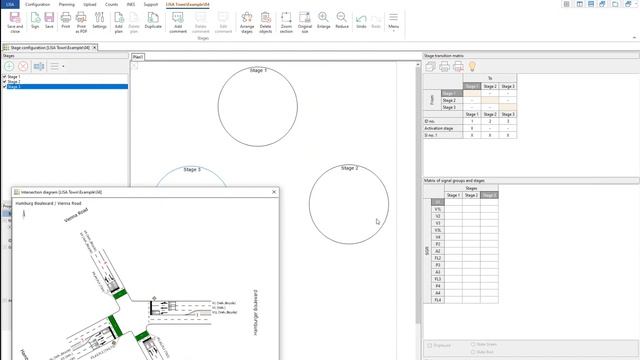
Task: Click From row Stage 3 in transition matrix
Action: point(452,107)
